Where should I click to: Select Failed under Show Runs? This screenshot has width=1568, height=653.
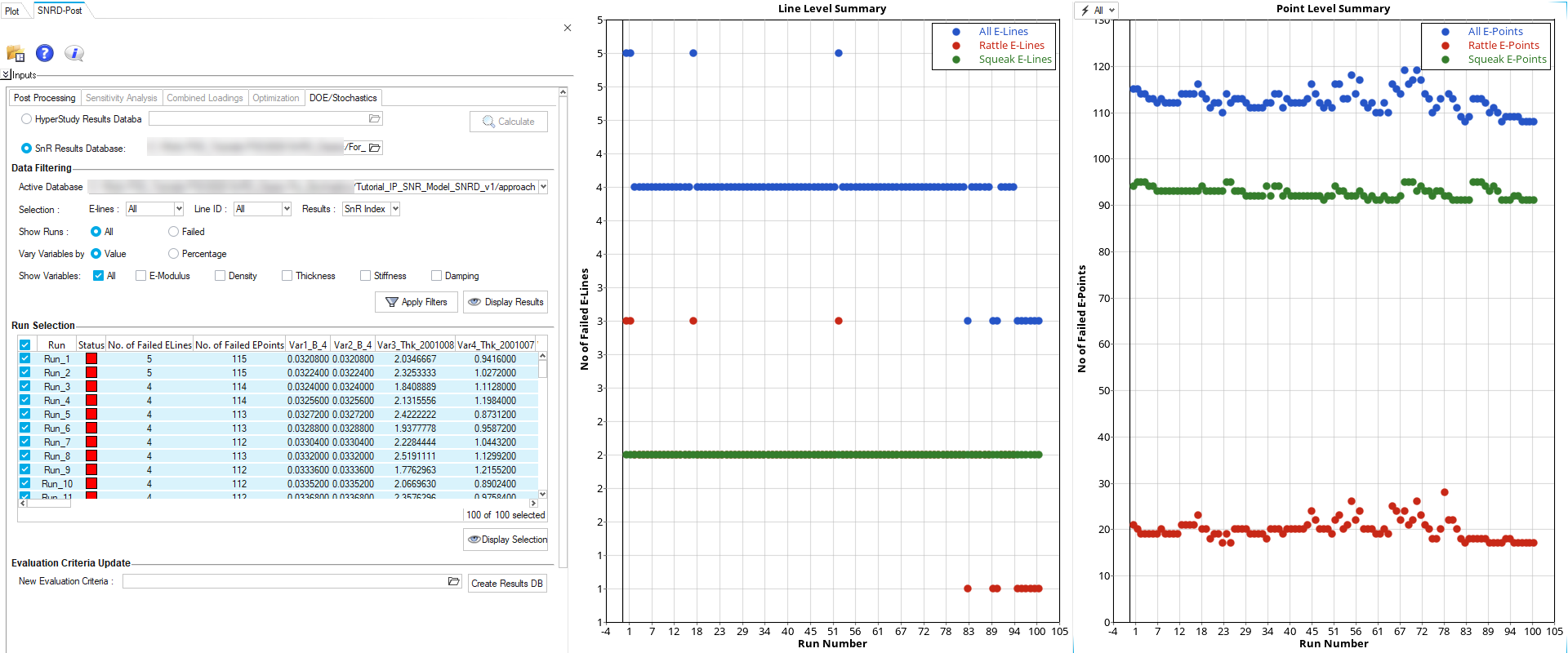173,232
